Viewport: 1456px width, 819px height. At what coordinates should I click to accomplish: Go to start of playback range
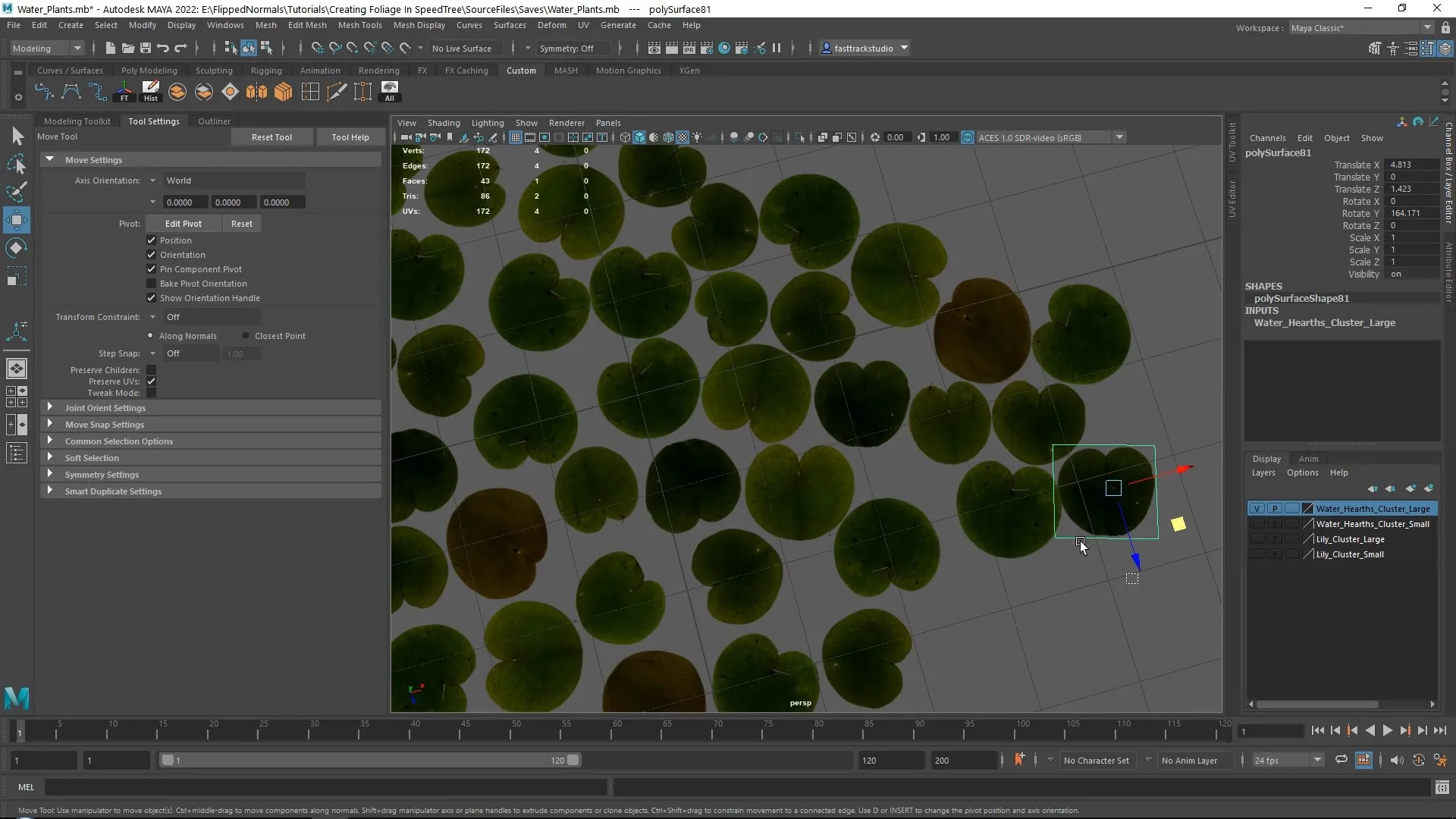coord(1317,730)
